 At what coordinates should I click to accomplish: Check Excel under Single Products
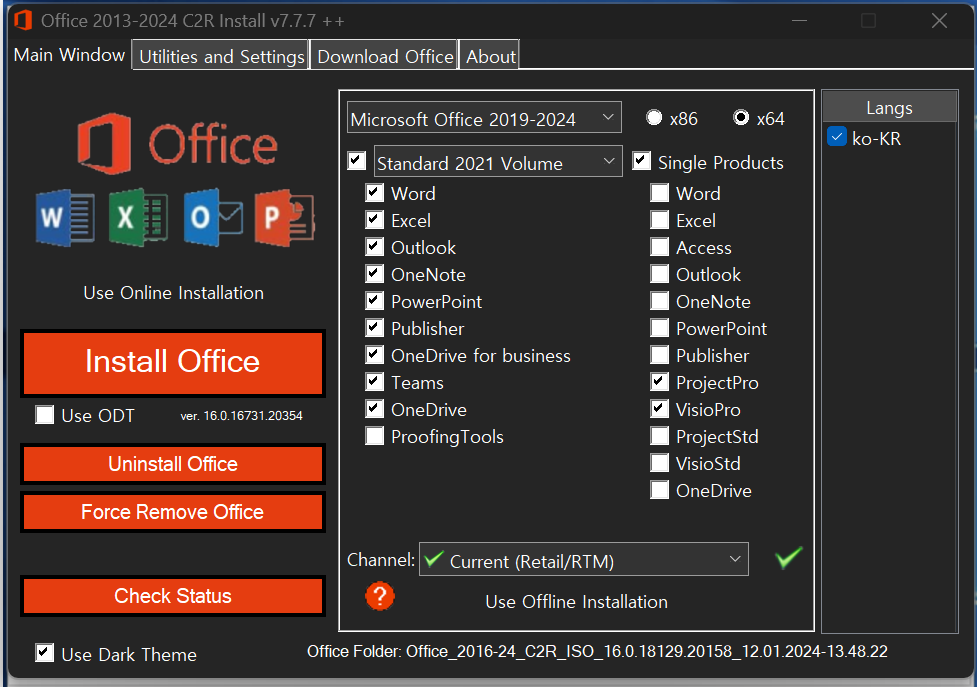[x=660, y=220]
